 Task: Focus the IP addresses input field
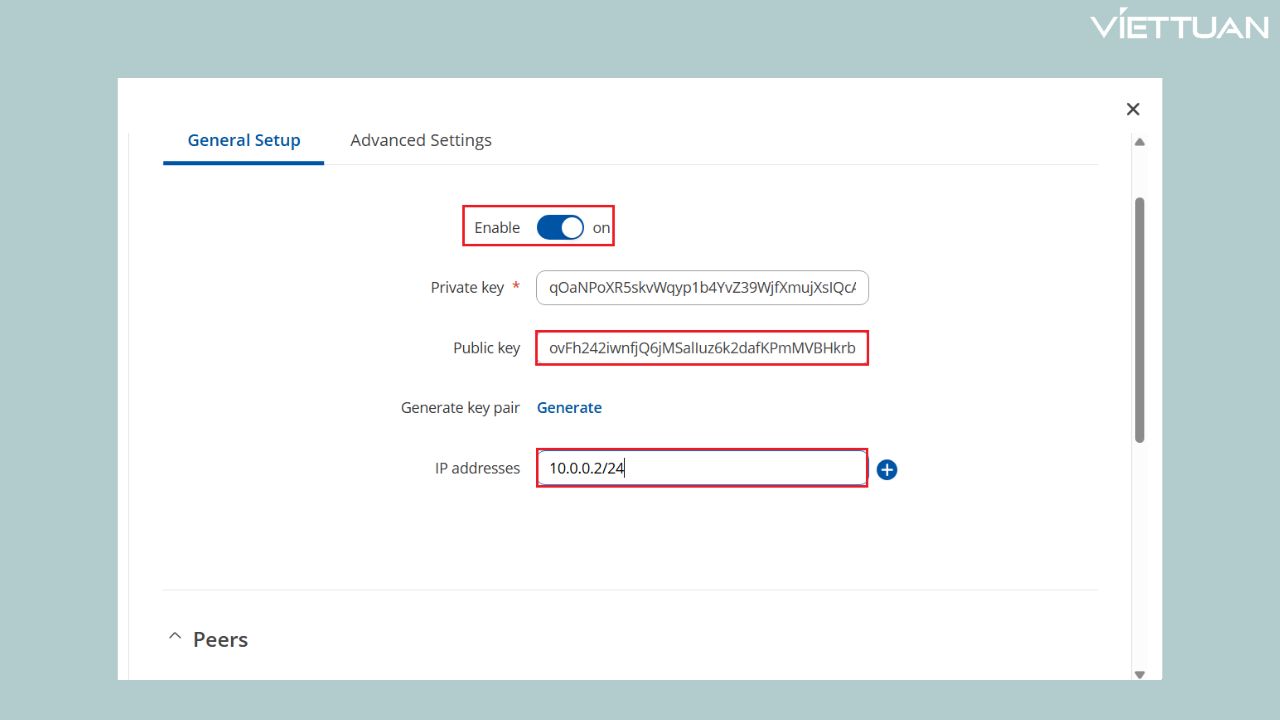tap(702, 468)
